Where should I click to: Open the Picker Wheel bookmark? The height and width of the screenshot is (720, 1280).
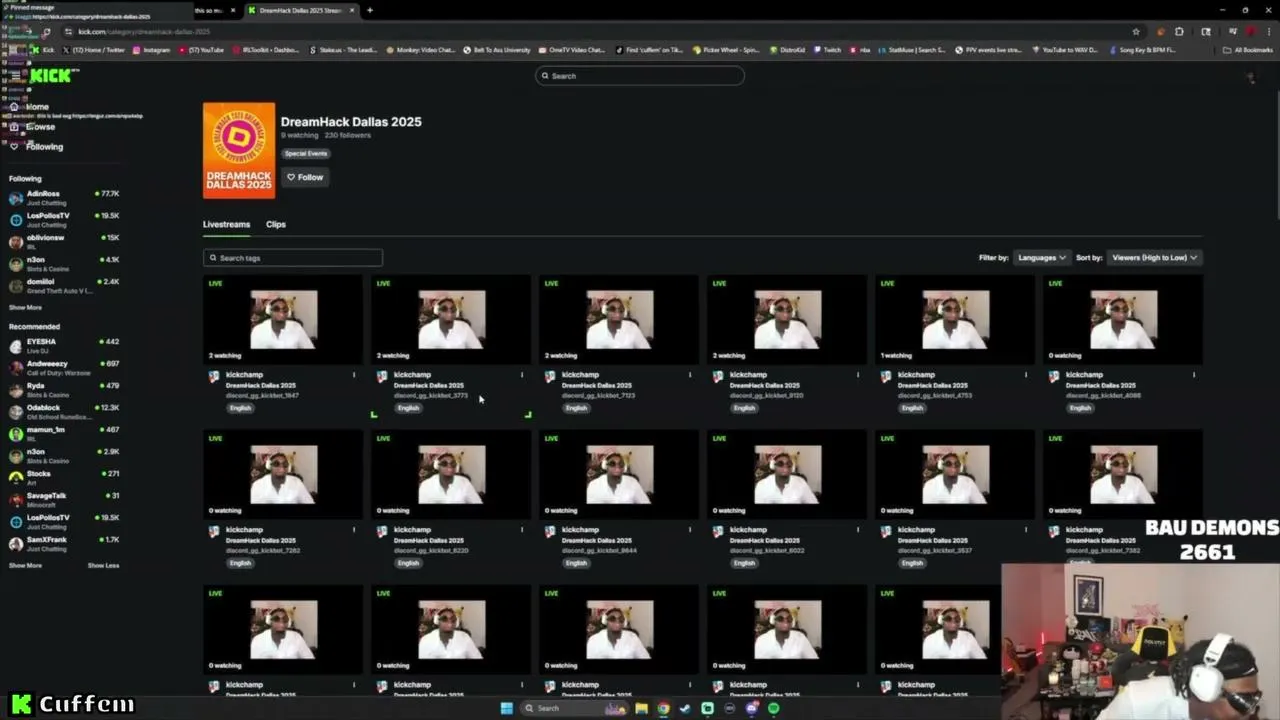pos(725,50)
